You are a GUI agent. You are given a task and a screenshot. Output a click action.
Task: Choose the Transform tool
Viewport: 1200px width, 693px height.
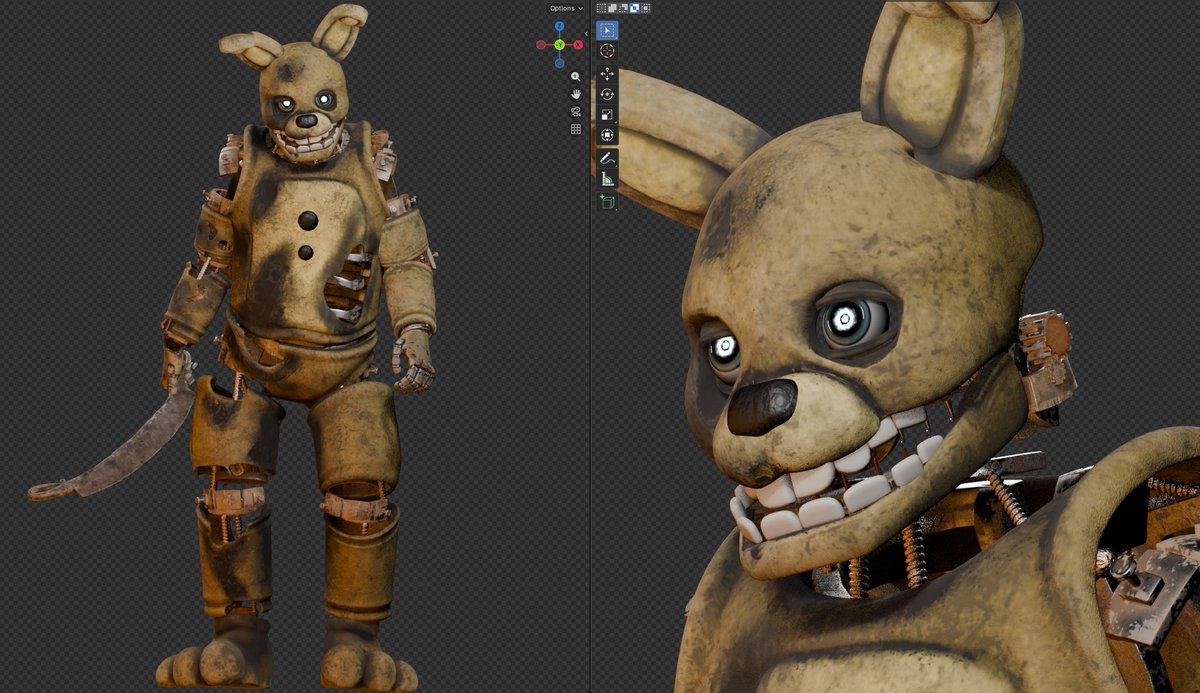pyautogui.click(x=607, y=134)
